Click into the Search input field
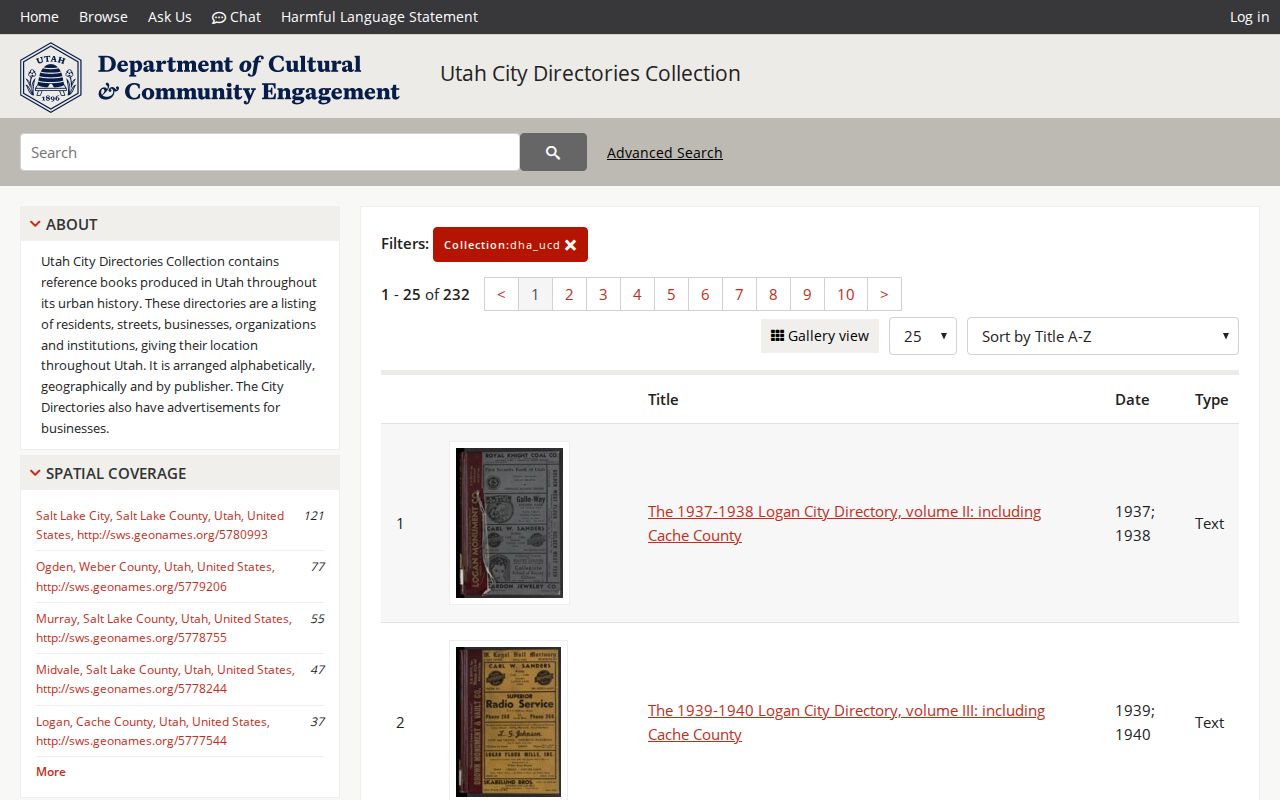Image resolution: width=1280 pixels, height=800 pixels. click(270, 152)
